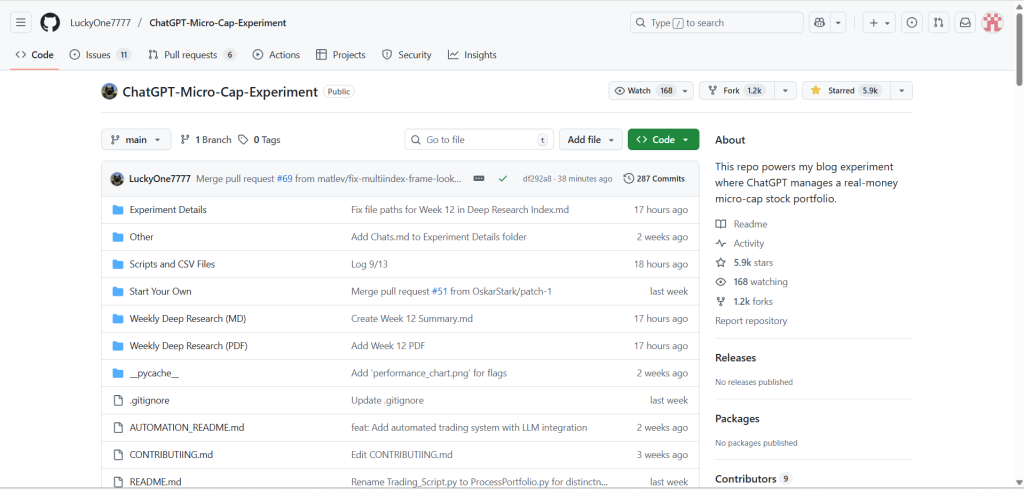Show commit status green checkmark details
1024x489 pixels.
tap(502, 178)
